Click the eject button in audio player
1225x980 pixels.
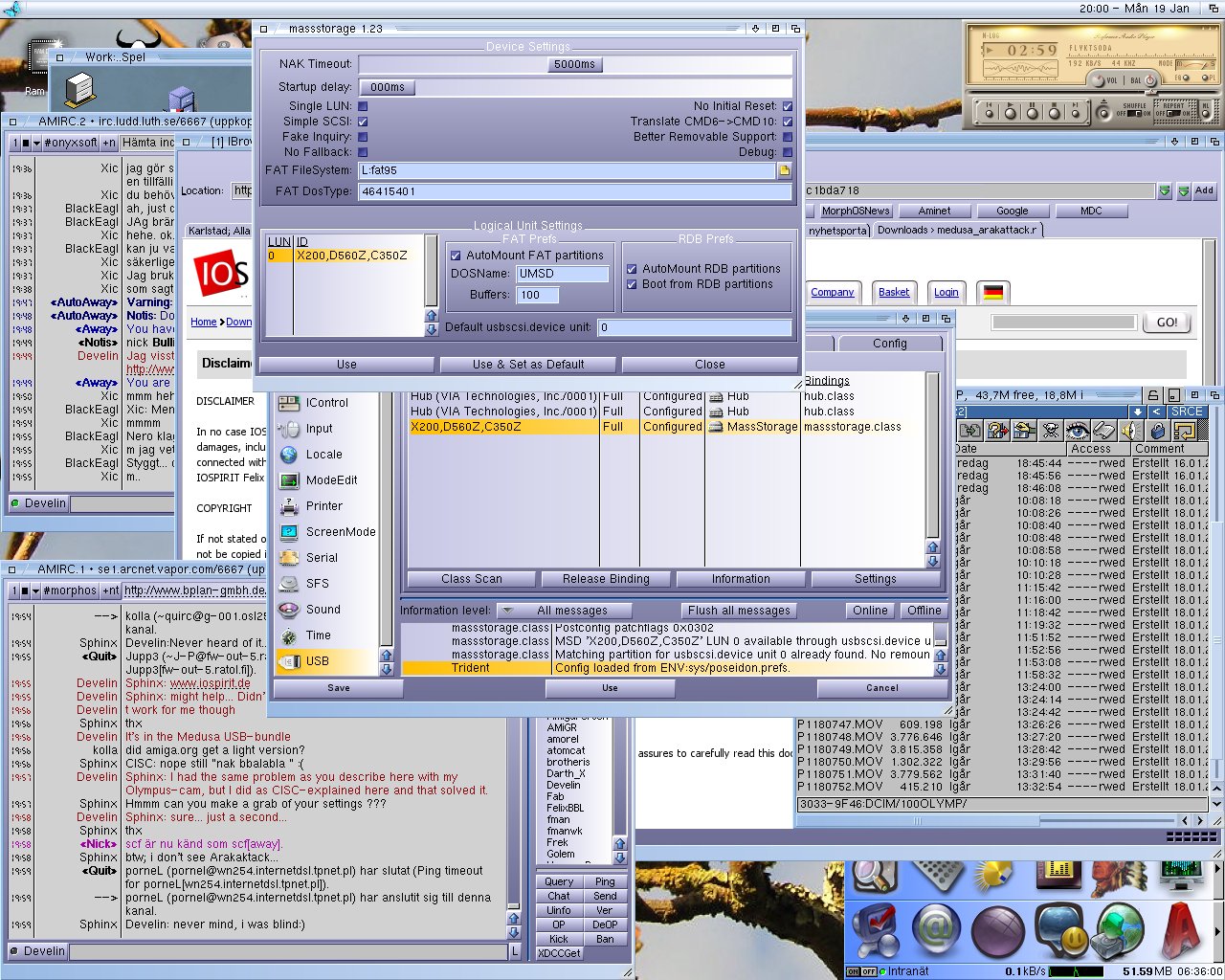[1103, 114]
